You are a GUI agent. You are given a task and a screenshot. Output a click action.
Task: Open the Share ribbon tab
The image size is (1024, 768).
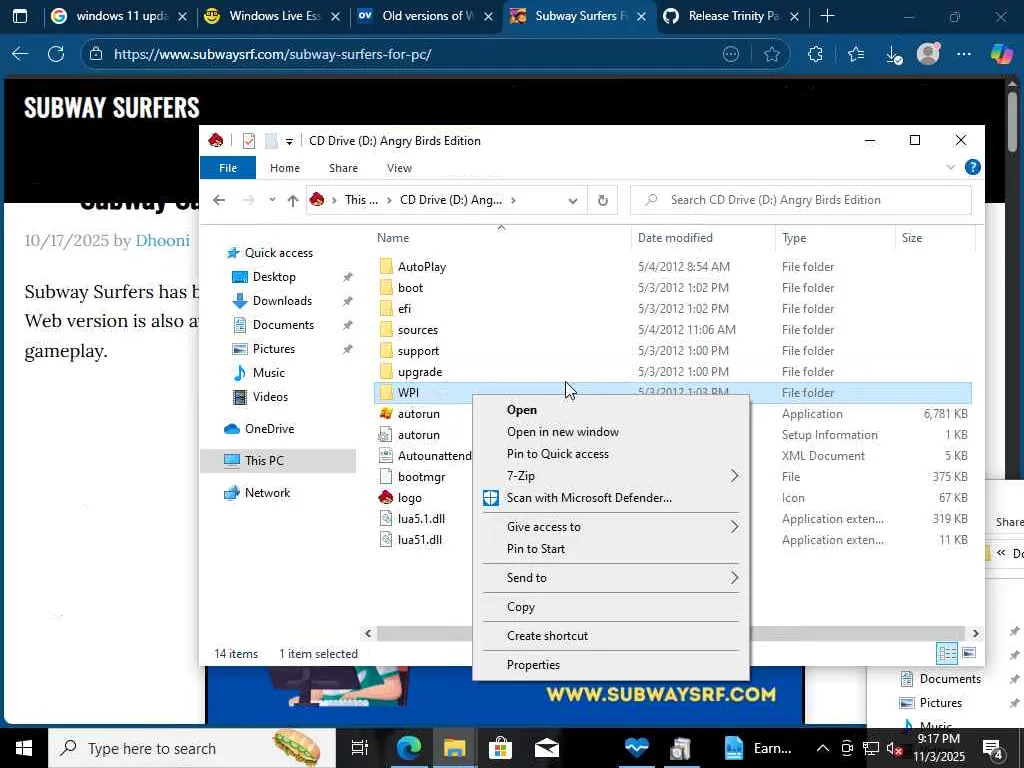[343, 168]
